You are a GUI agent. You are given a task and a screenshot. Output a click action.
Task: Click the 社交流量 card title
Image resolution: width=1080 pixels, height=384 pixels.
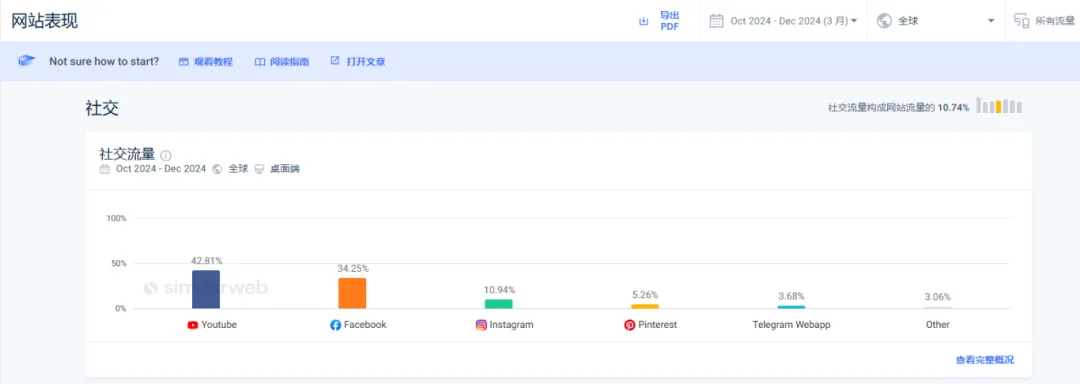pyautogui.click(x=127, y=153)
